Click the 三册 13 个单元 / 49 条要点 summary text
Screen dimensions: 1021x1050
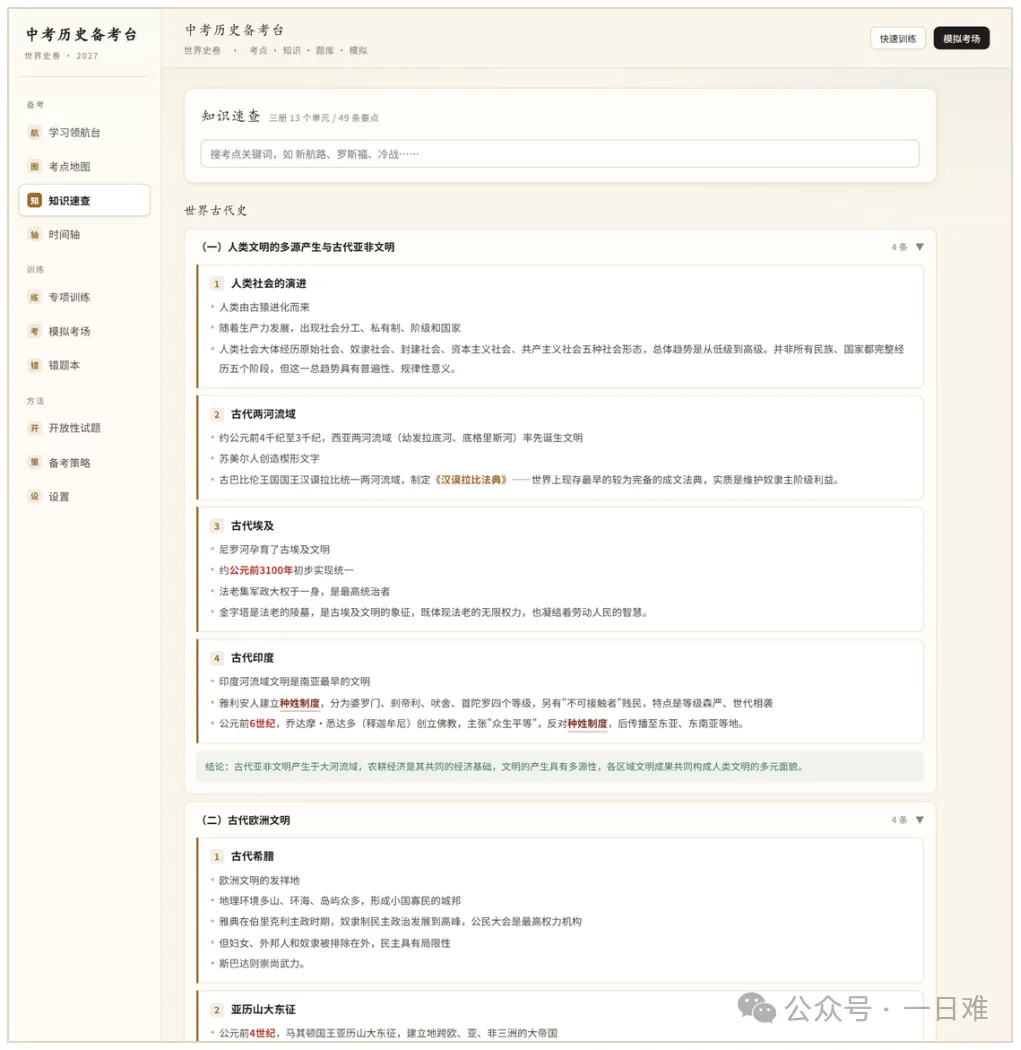point(323,118)
